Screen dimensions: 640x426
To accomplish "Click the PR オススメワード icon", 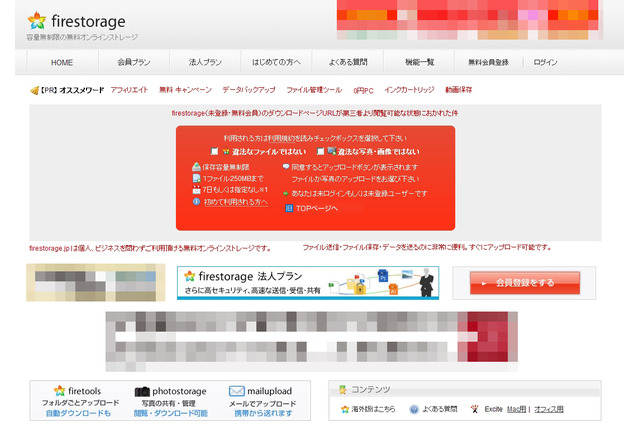I will pyautogui.click(x=34, y=90).
